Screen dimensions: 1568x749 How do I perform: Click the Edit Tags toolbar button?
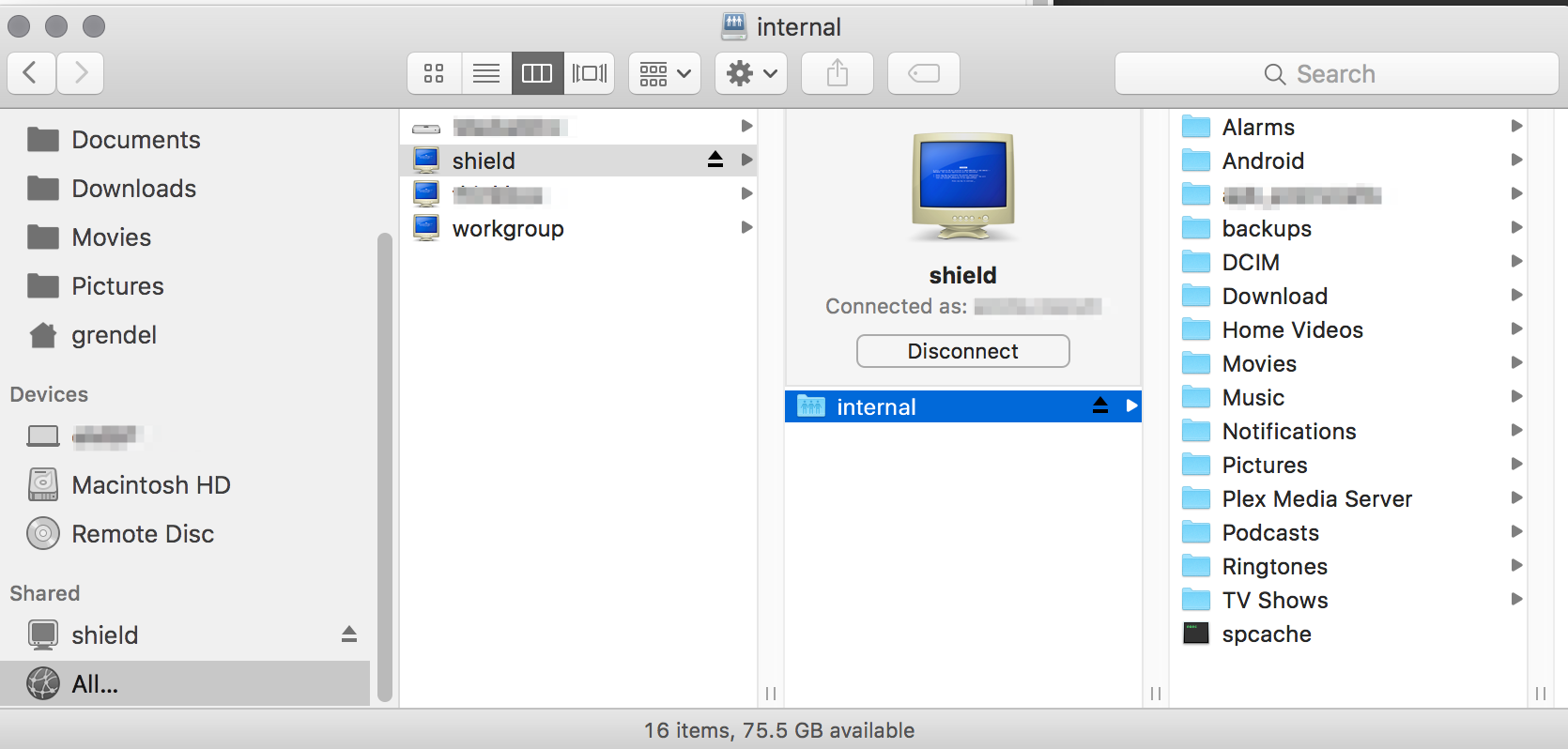[924, 73]
